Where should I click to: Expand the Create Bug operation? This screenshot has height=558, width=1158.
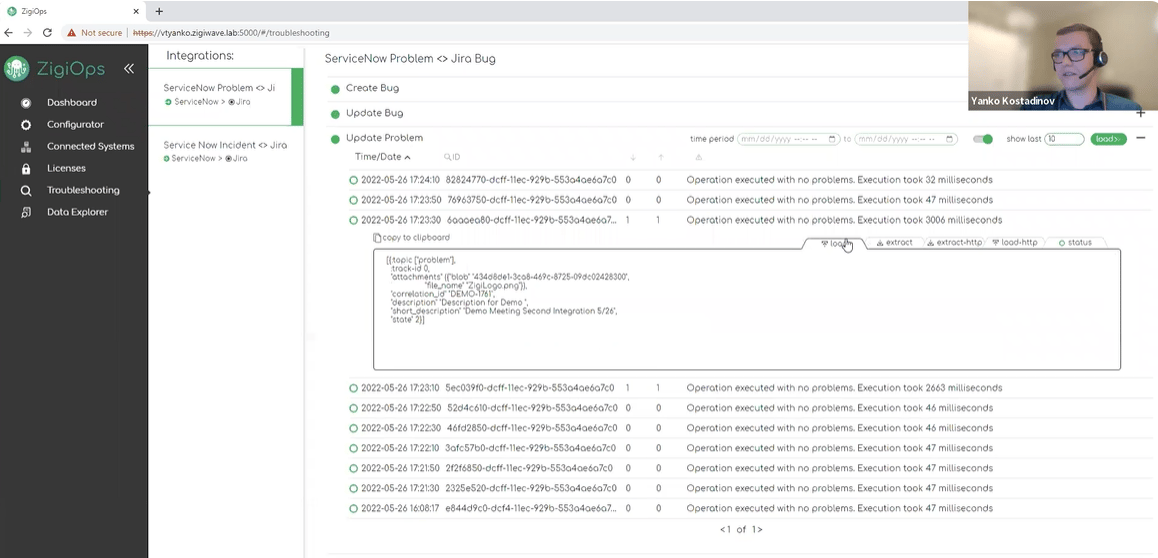tap(372, 88)
